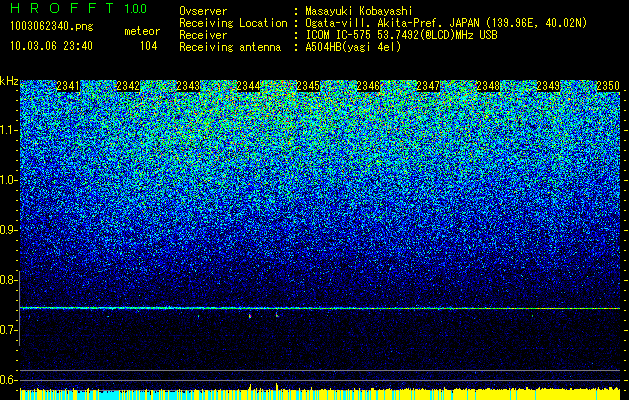Image resolution: width=629 pixels, height=400 pixels.
Task: Click the Receiving Location value line
Action: pos(446,23)
